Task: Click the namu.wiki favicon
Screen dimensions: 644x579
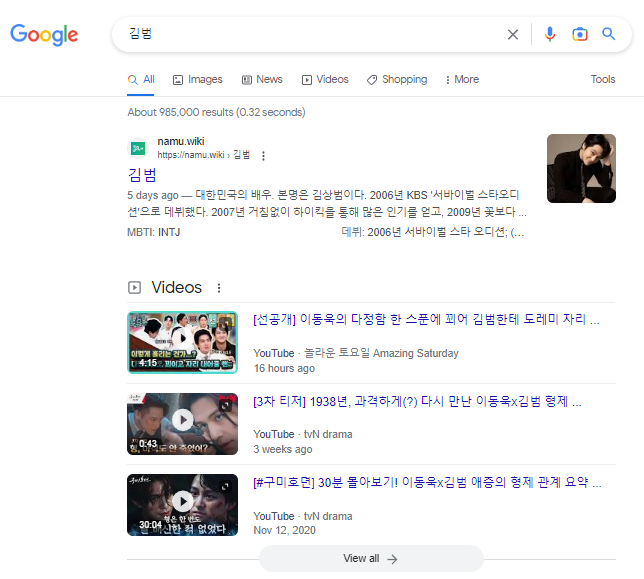Action: pyautogui.click(x=138, y=148)
